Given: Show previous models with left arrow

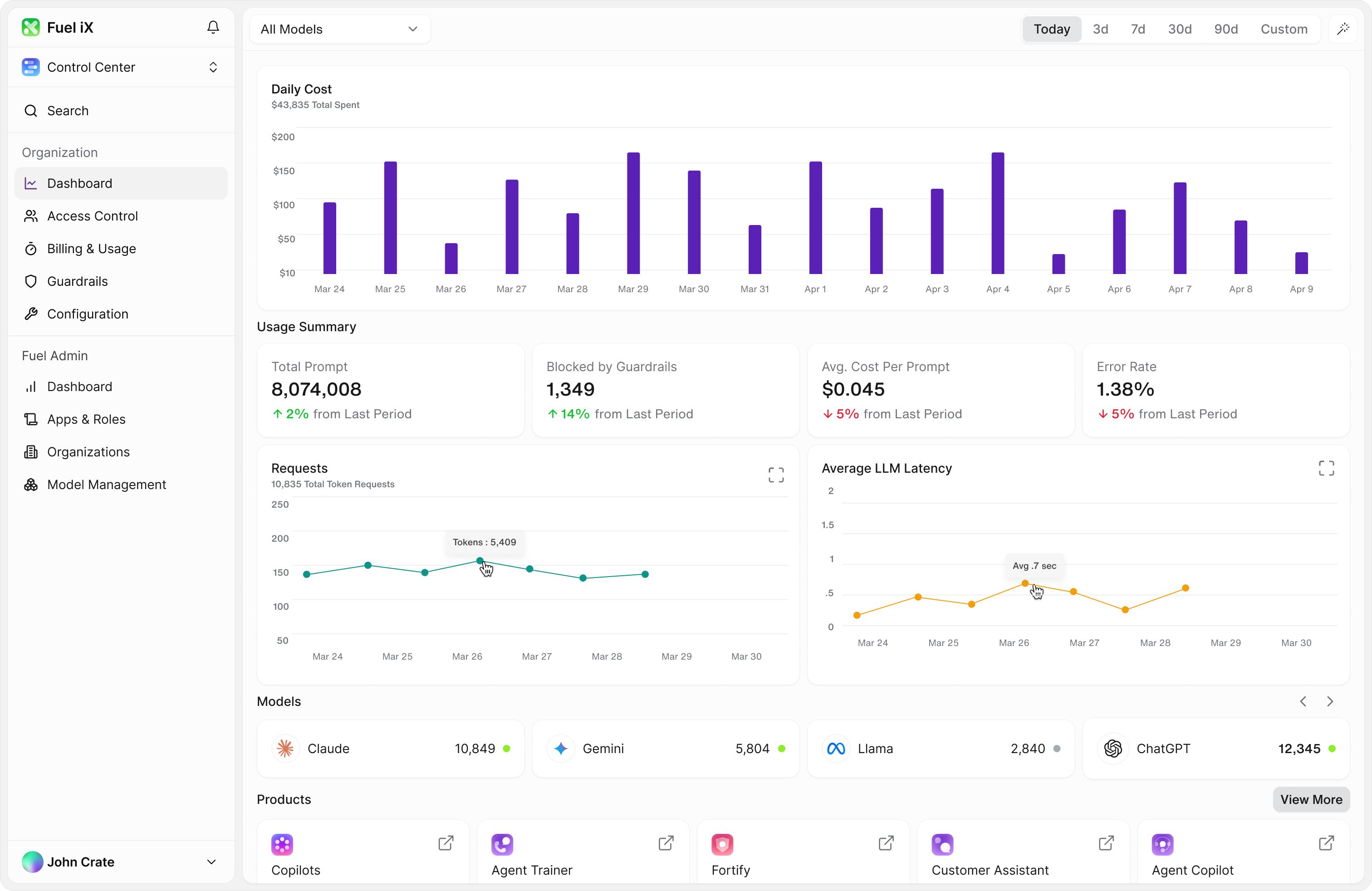Looking at the screenshot, I should (x=1303, y=701).
